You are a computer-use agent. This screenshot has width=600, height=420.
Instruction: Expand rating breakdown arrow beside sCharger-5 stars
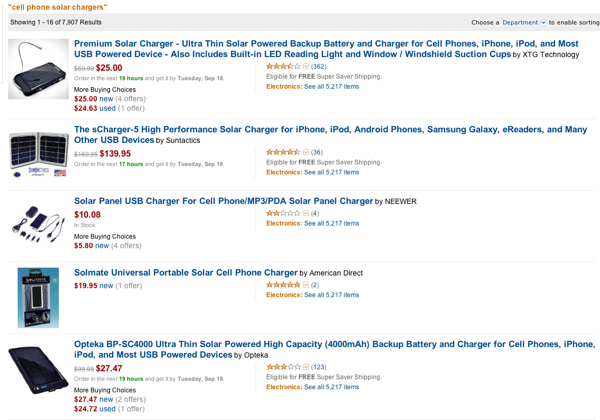coord(306,152)
